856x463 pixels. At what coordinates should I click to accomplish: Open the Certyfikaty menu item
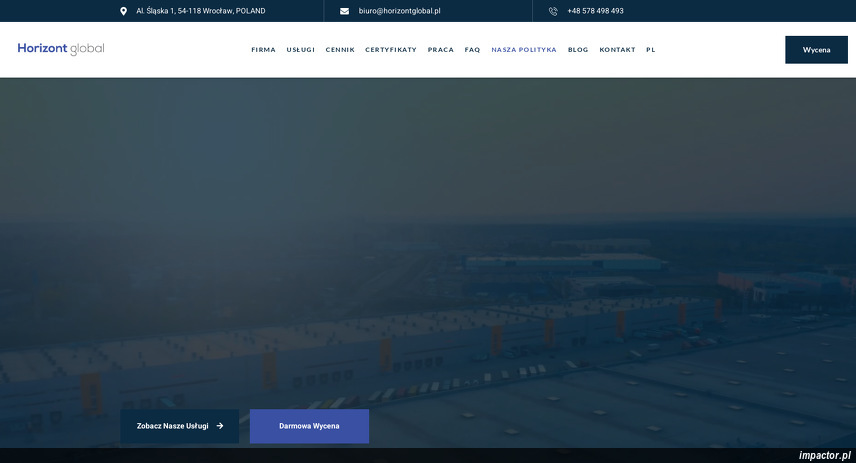[x=391, y=49]
